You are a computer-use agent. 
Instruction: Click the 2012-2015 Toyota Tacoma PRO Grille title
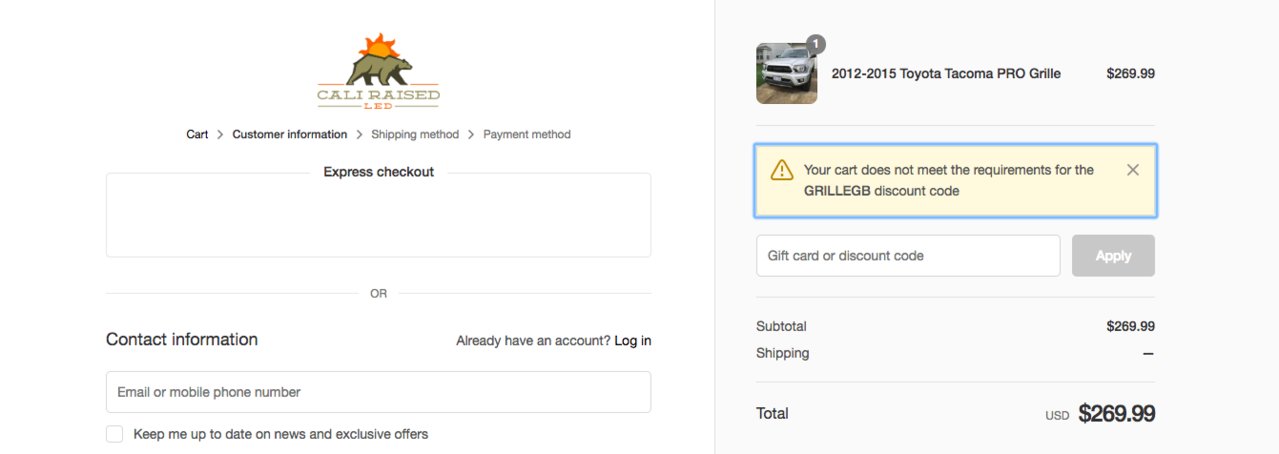pos(946,73)
